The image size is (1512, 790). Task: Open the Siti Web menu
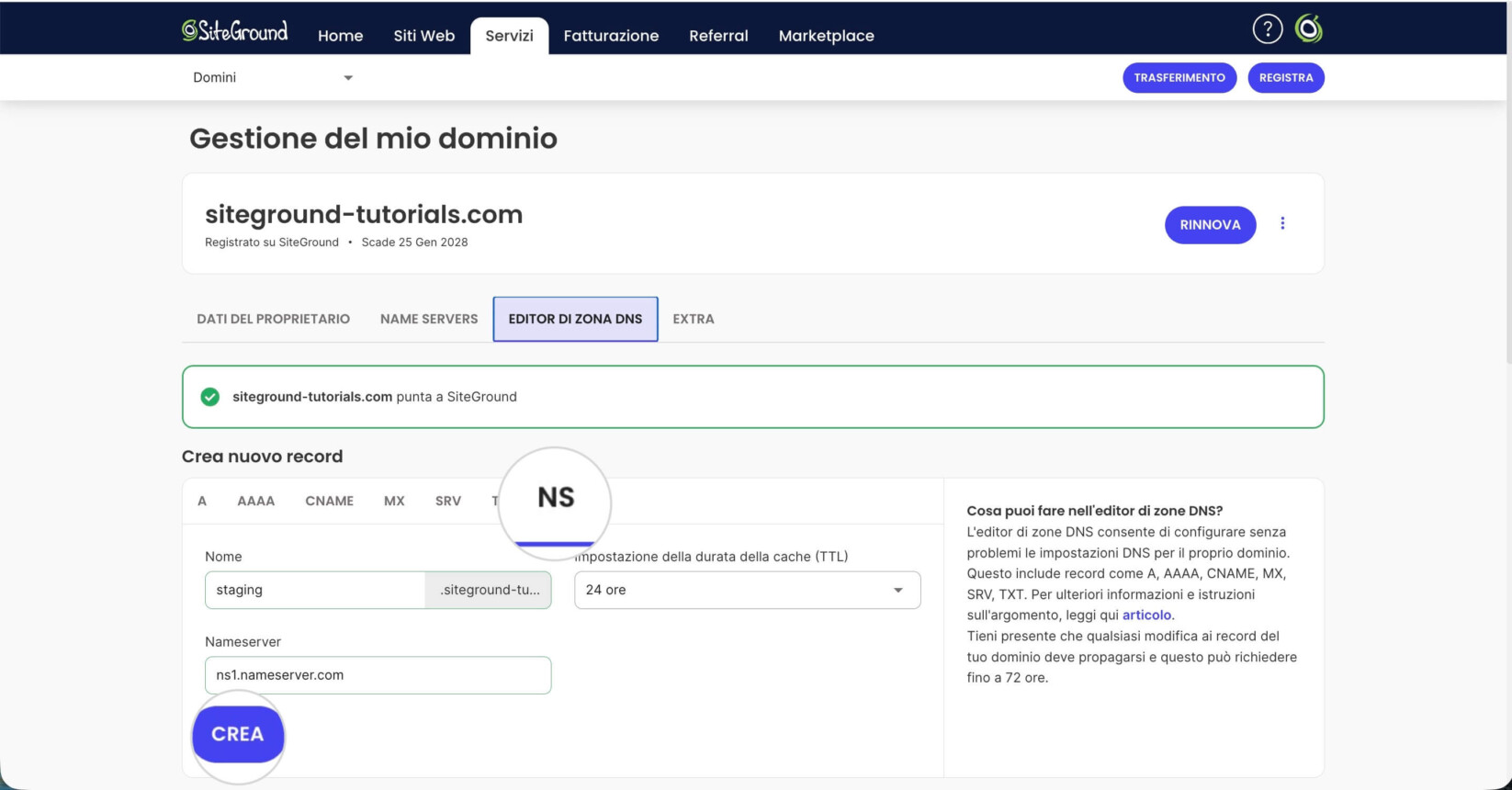423,36
